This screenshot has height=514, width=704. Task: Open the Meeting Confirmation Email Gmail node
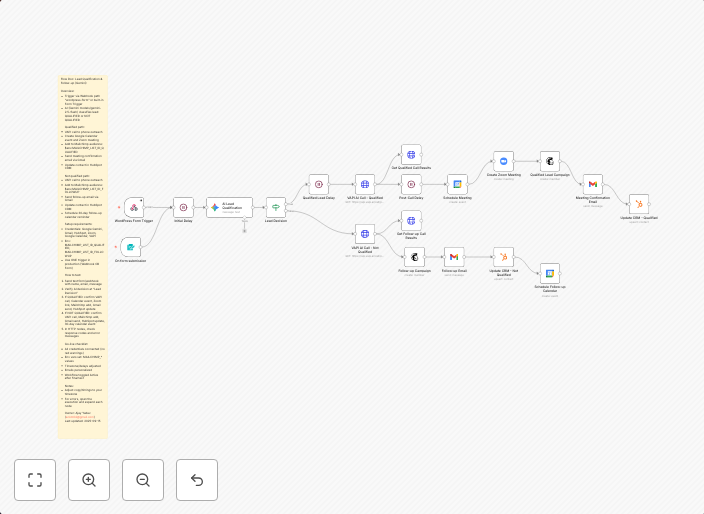click(593, 184)
